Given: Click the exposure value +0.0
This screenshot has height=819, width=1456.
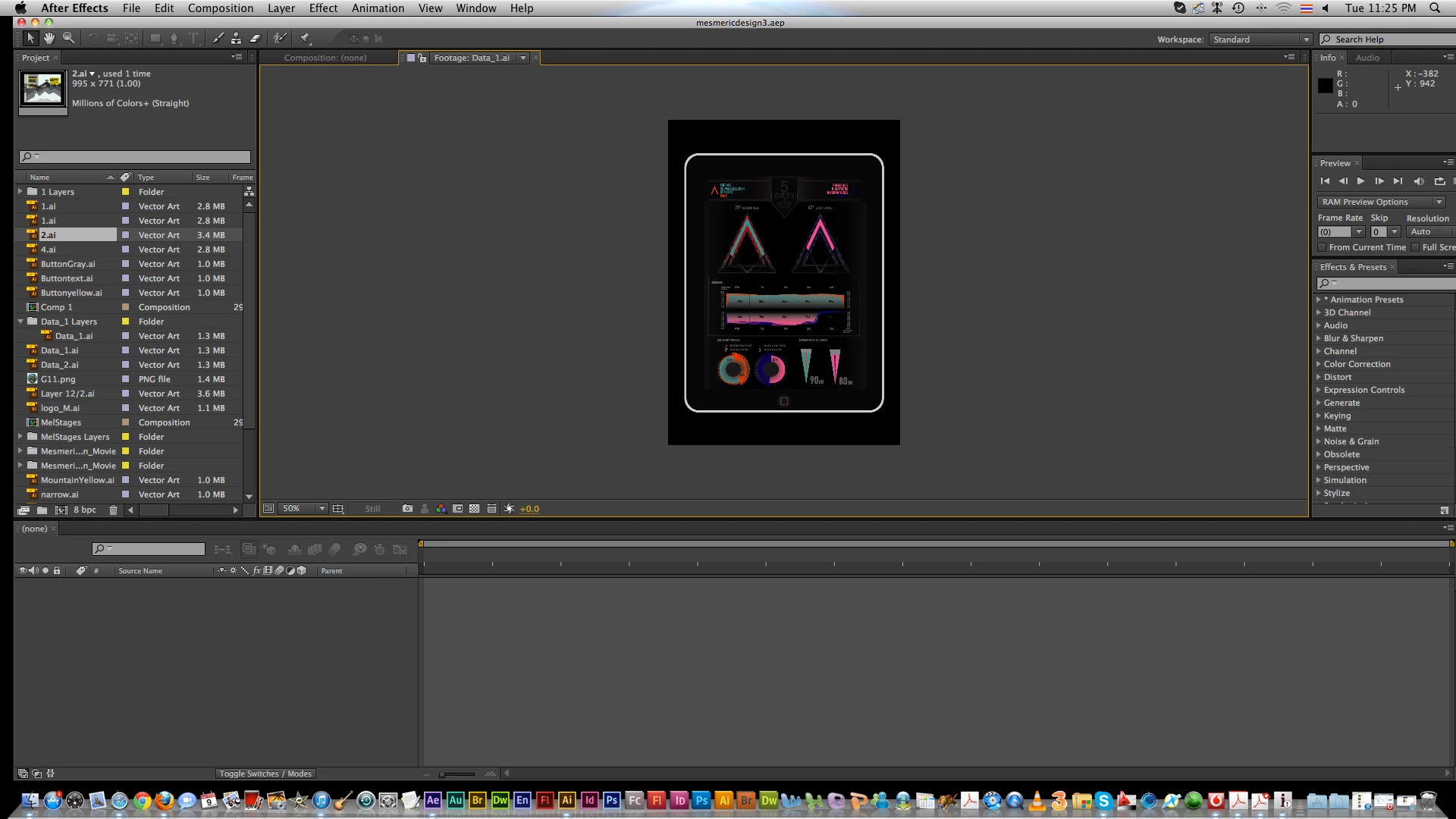Looking at the screenshot, I should click(x=529, y=509).
